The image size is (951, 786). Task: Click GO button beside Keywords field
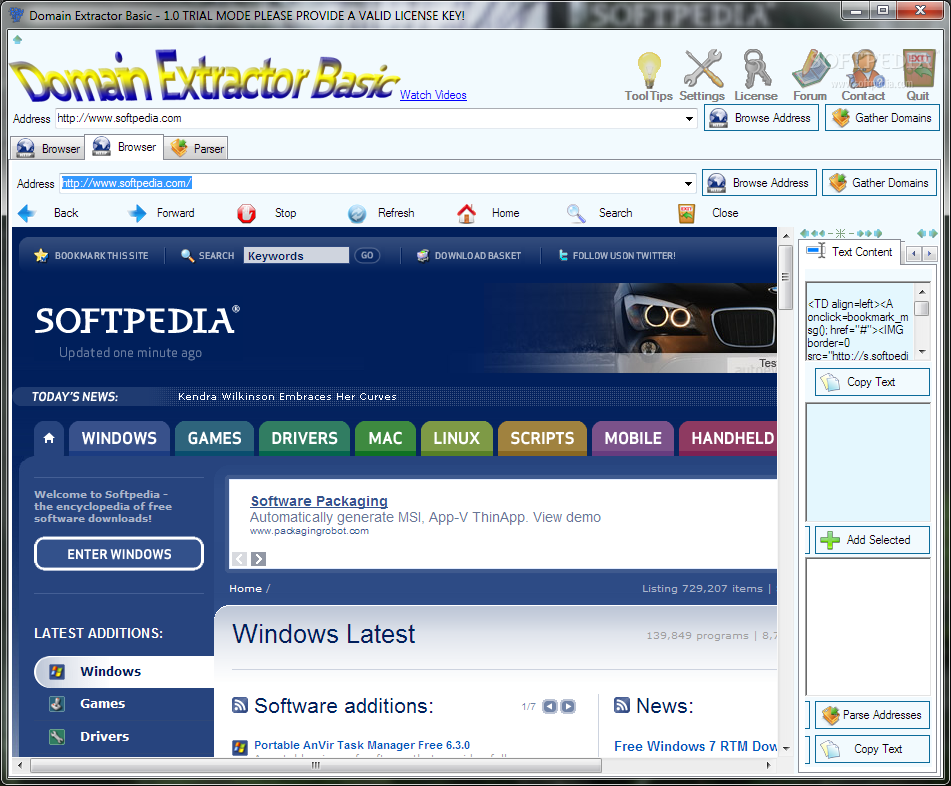(x=367, y=255)
